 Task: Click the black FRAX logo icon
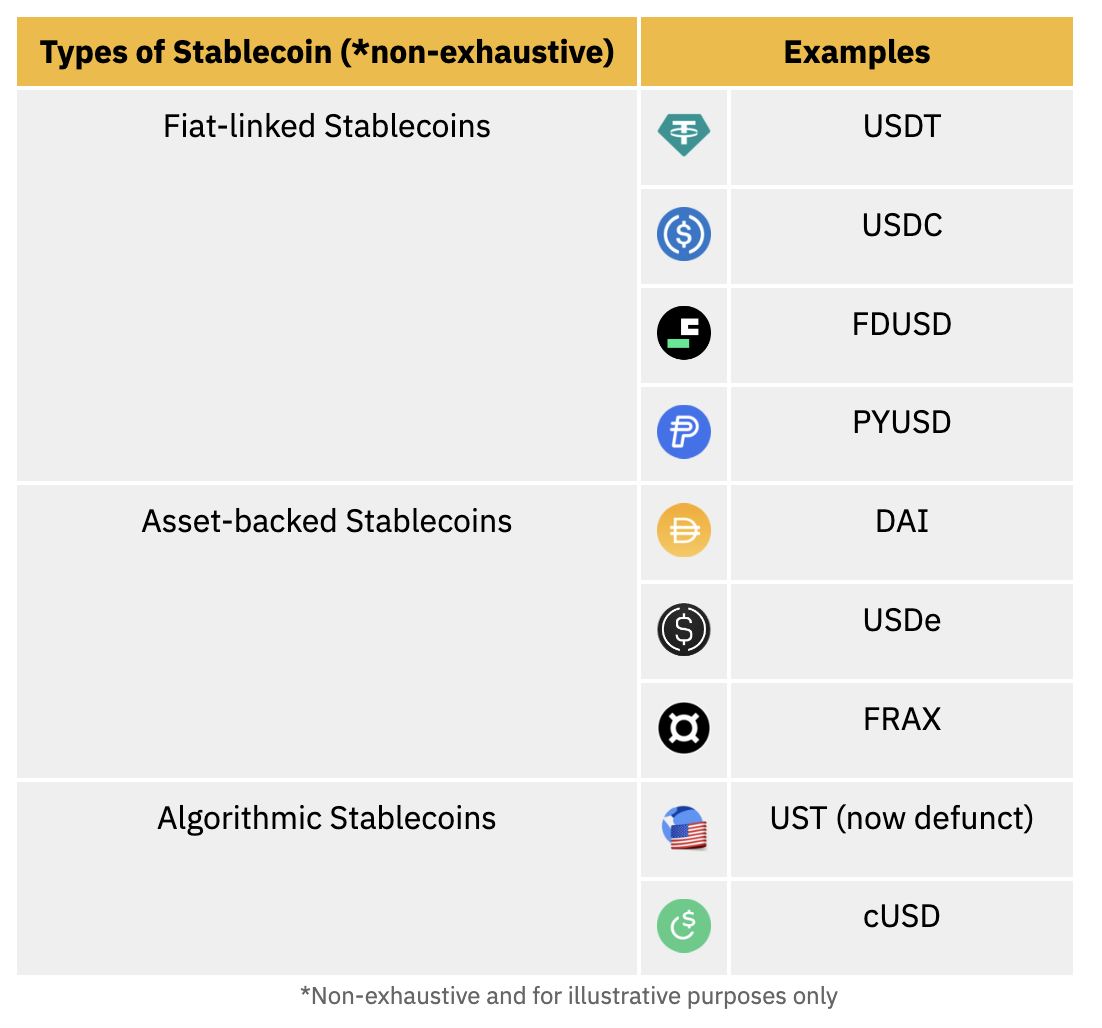(684, 728)
